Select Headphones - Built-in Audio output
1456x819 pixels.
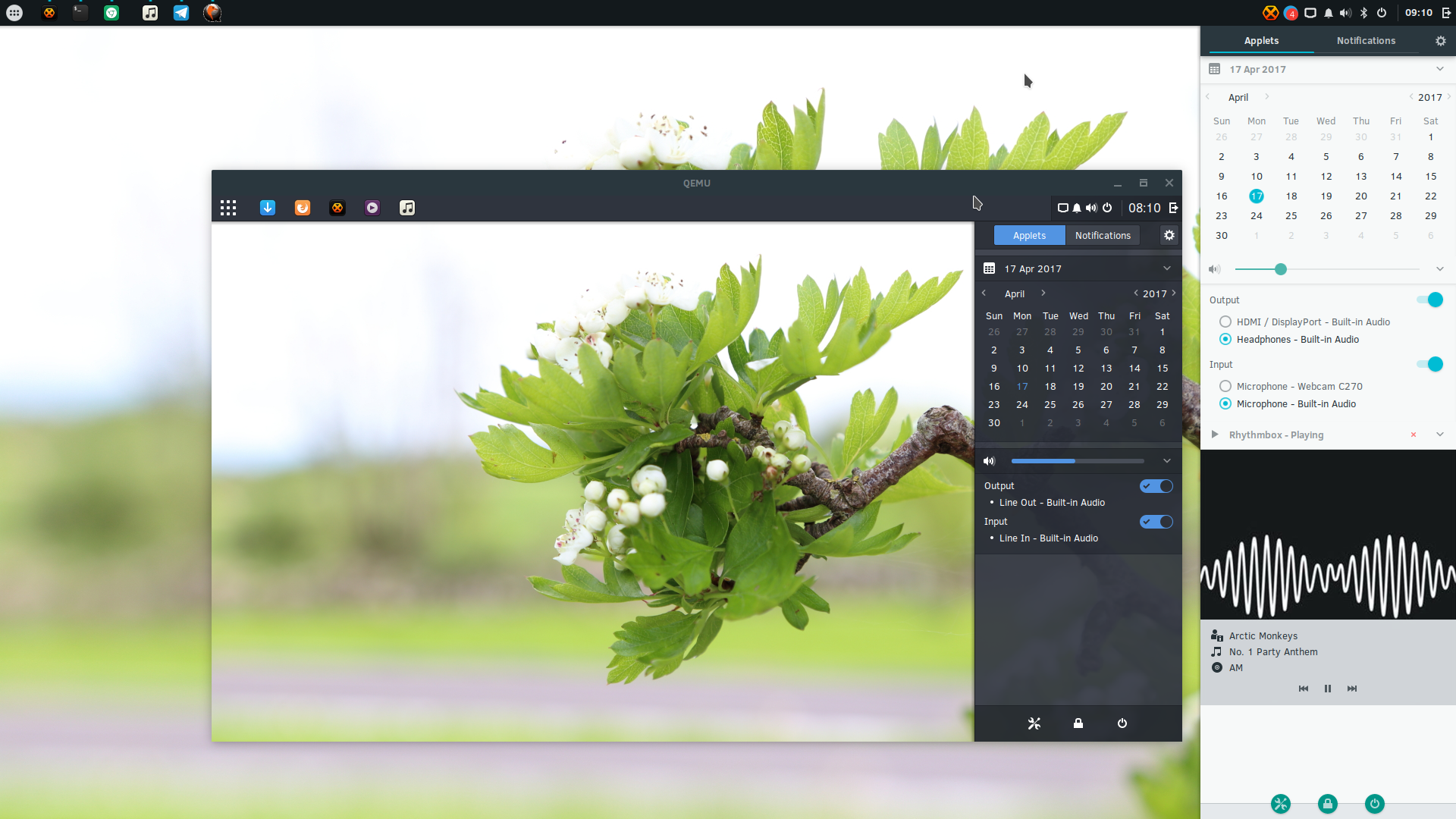1225,339
